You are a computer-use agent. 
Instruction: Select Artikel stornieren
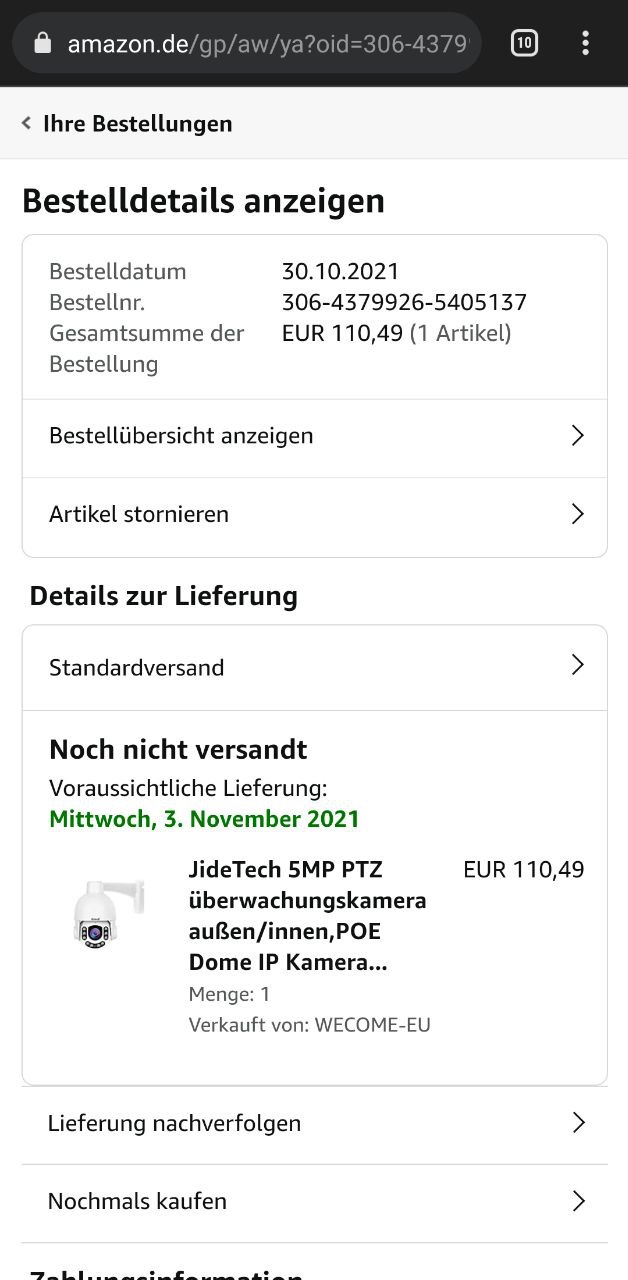pos(139,514)
